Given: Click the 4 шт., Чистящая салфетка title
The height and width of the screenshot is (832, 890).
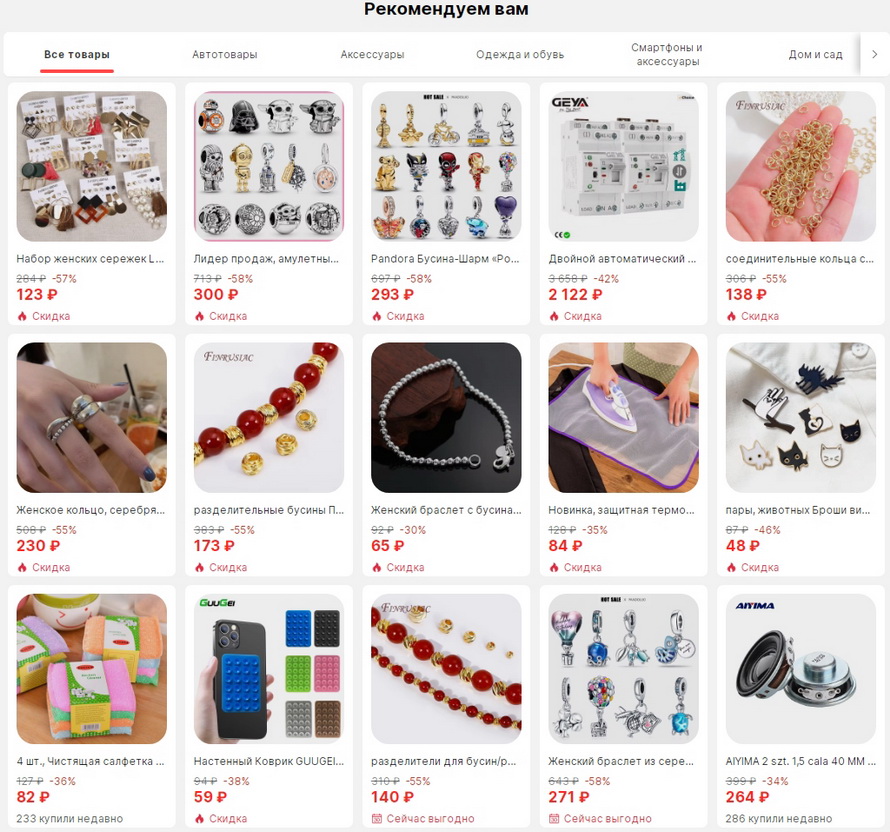Looking at the screenshot, I should pyautogui.click(x=90, y=761).
